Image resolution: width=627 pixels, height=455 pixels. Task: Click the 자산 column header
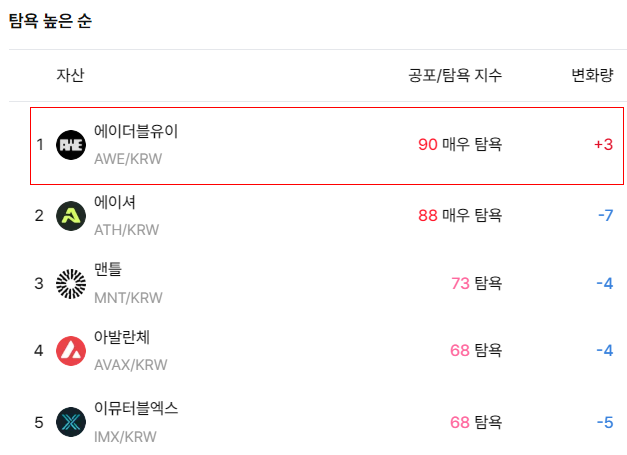[x=70, y=75]
